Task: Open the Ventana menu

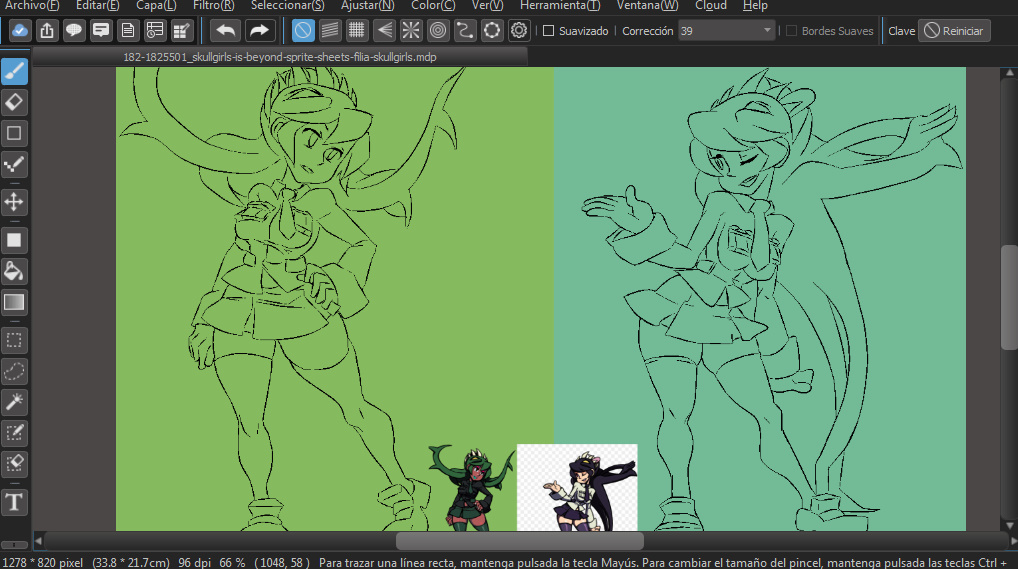Action: (x=647, y=6)
